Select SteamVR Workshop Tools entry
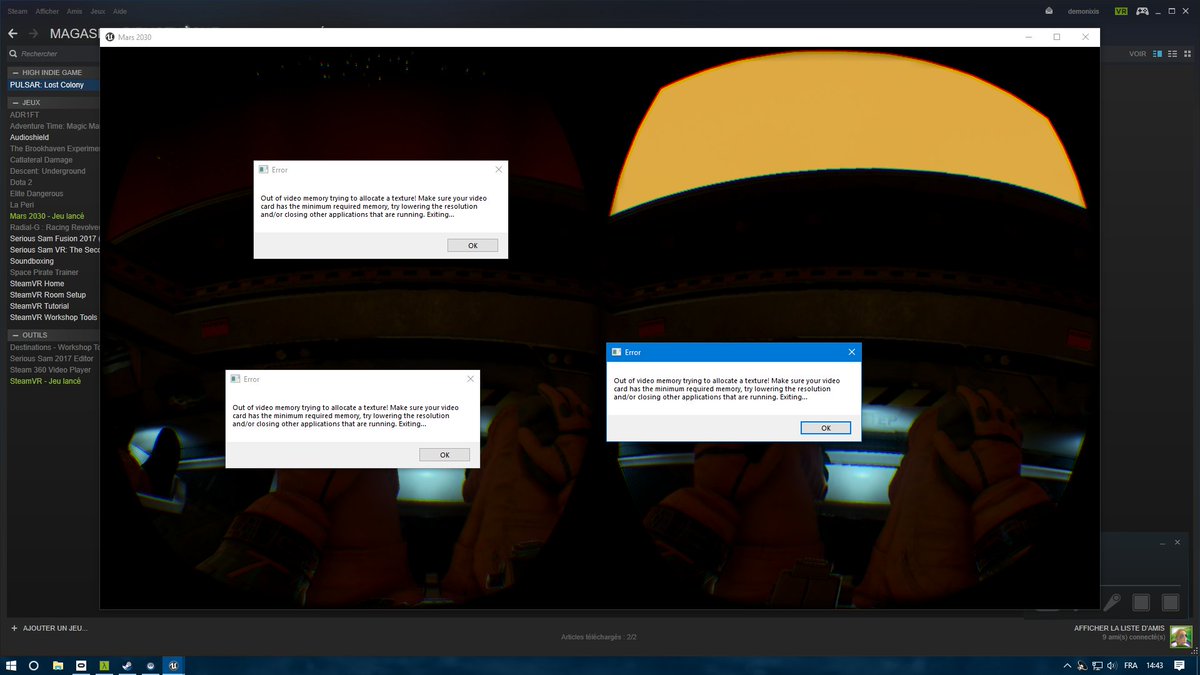 coord(53,317)
